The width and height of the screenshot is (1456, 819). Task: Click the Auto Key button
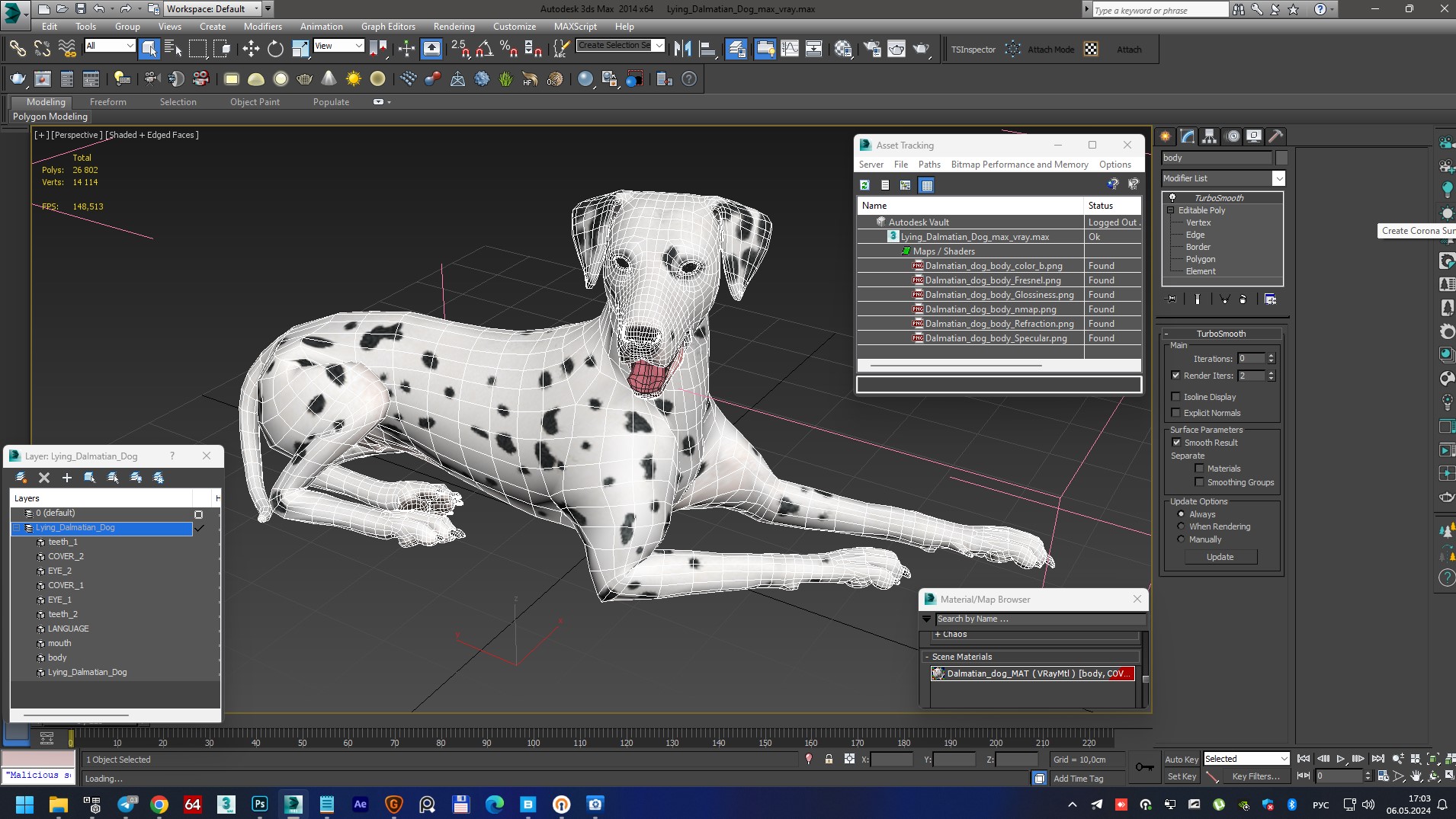click(1181, 760)
